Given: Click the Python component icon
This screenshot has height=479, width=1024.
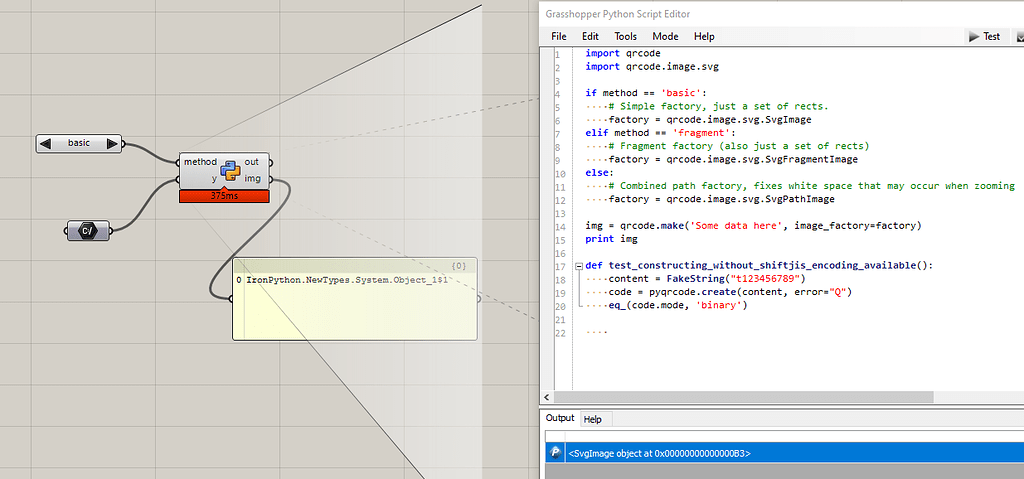Looking at the screenshot, I should pyautogui.click(x=230, y=170).
